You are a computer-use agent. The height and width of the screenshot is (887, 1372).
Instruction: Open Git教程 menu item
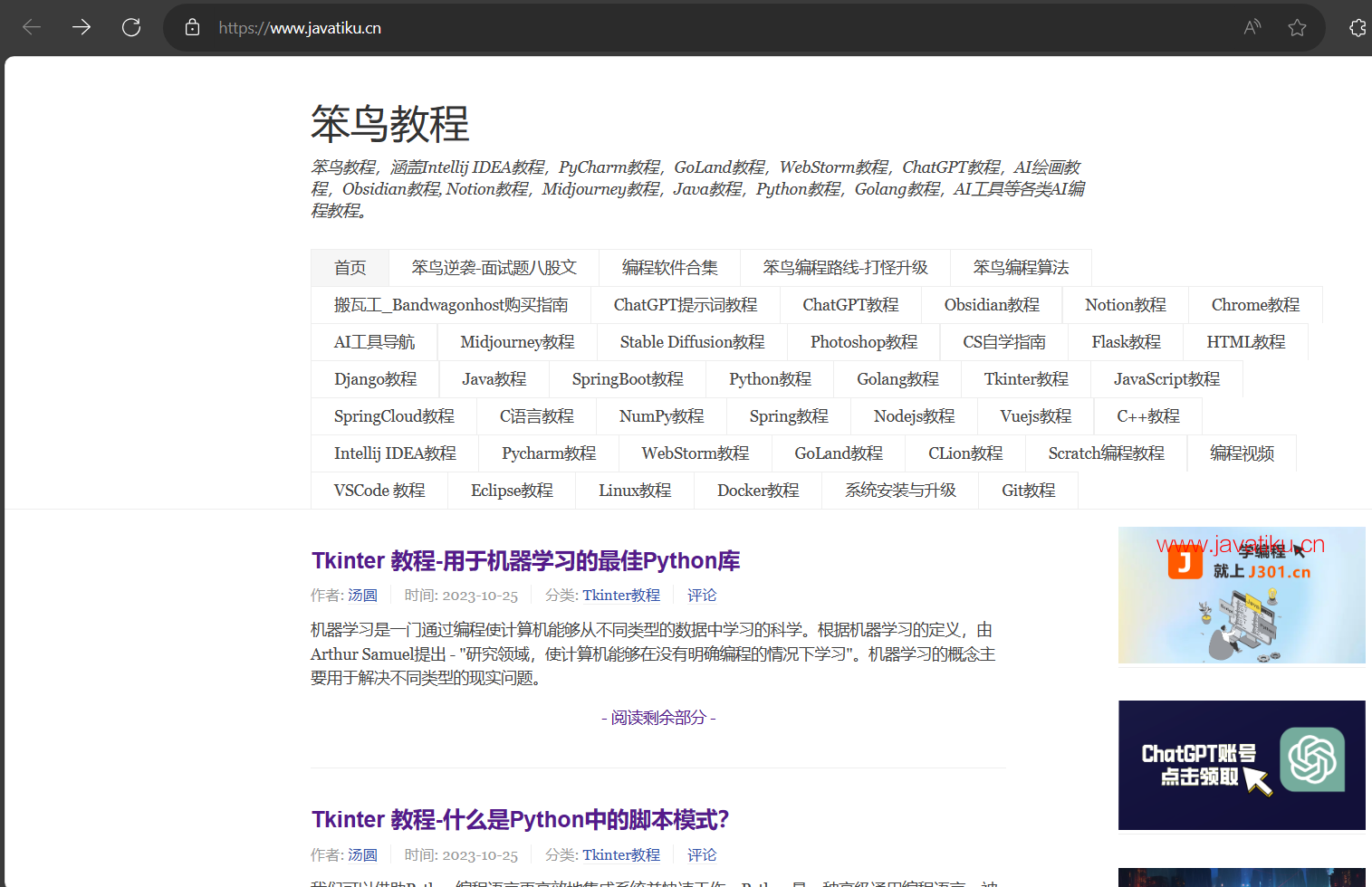(1029, 491)
